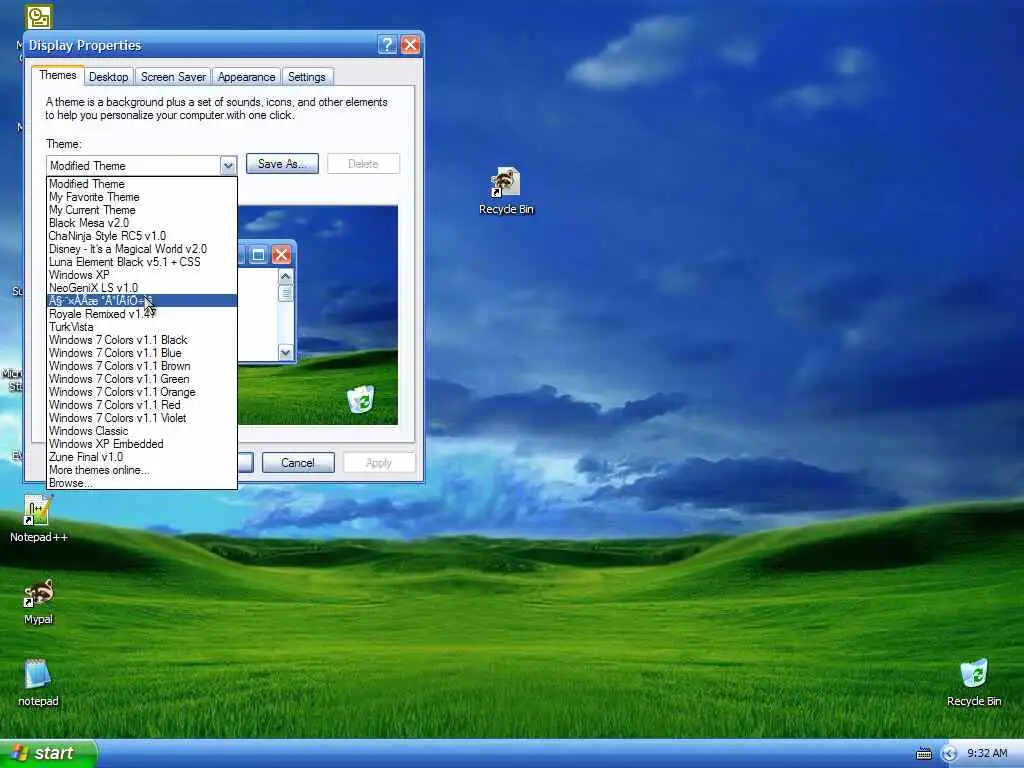Select the highlighted garbled-name theme entry
The image size is (1024, 768).
pyautogui.click(x=142, y=300)
